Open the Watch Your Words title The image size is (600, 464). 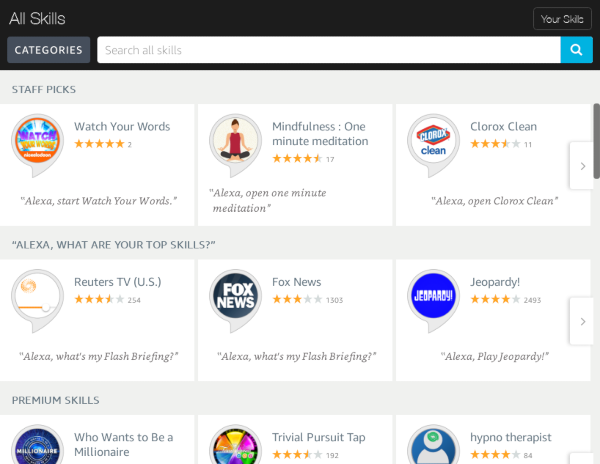point(122,127)
